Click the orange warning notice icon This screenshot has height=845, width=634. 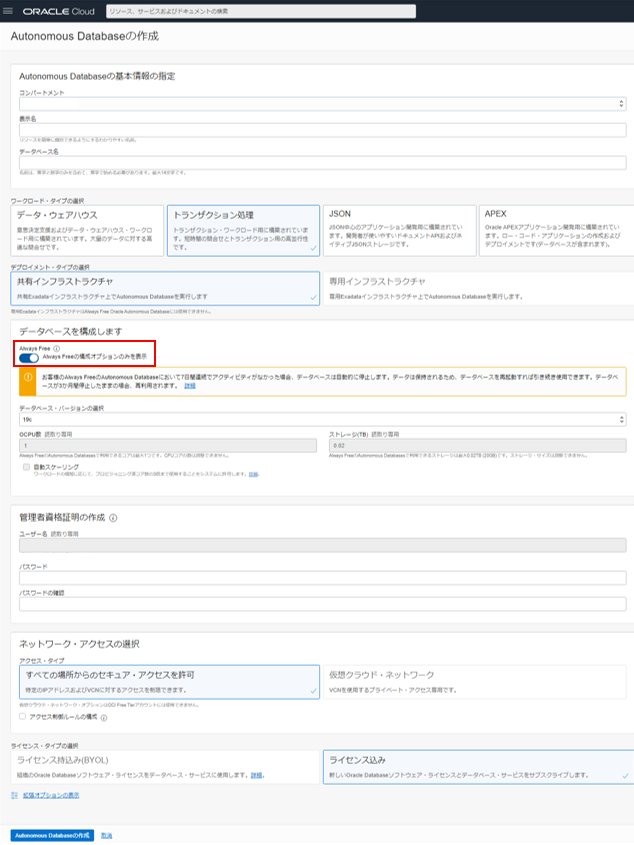pos(28,377)
